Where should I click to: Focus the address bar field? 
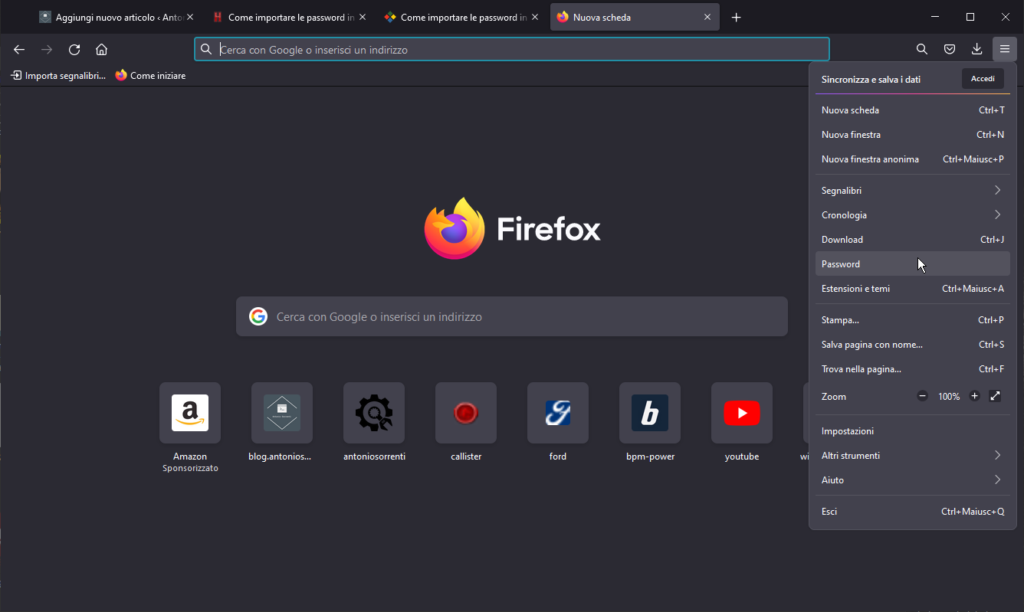(511, 50)
